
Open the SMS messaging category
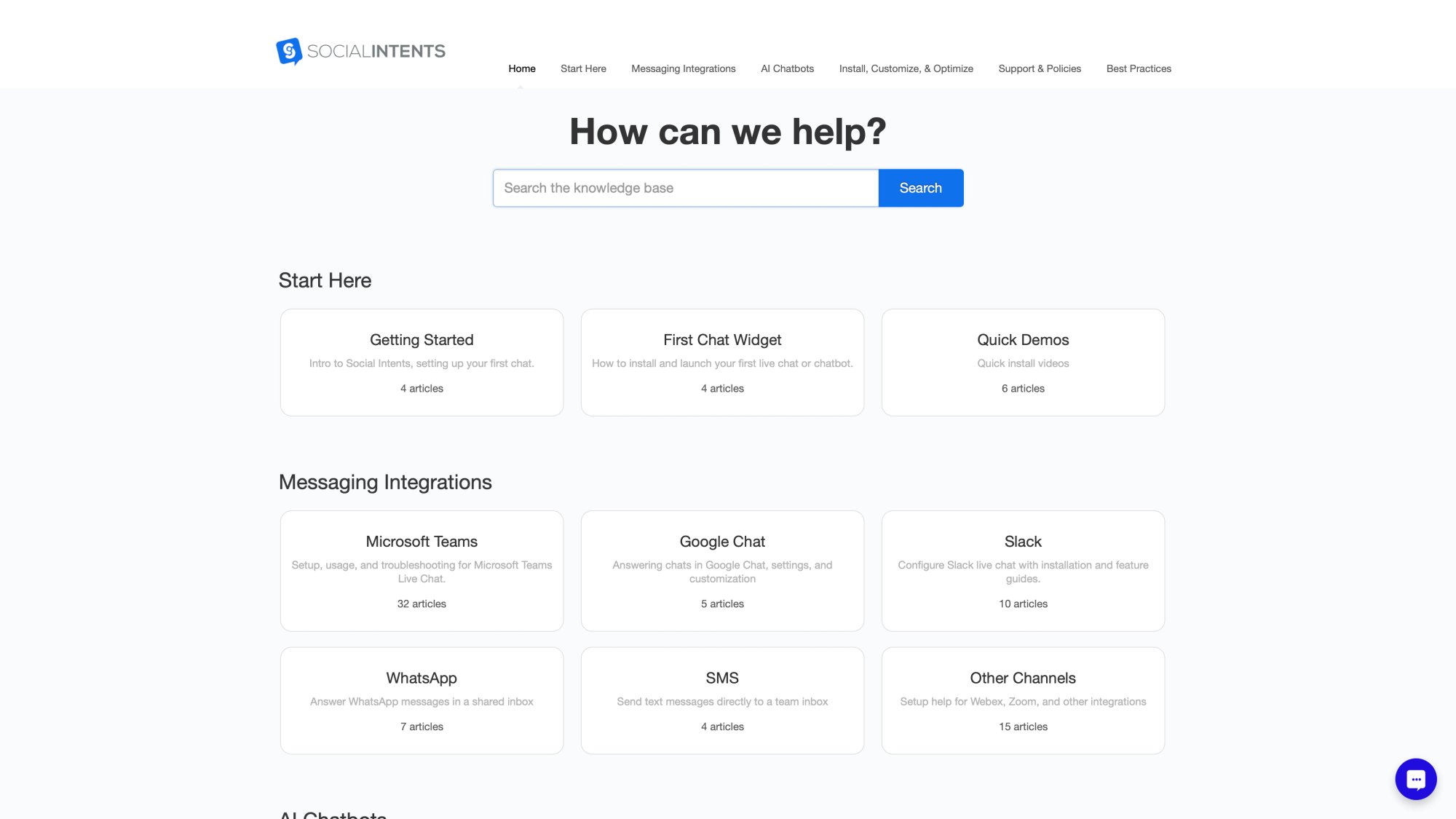[x=721, y=700]
